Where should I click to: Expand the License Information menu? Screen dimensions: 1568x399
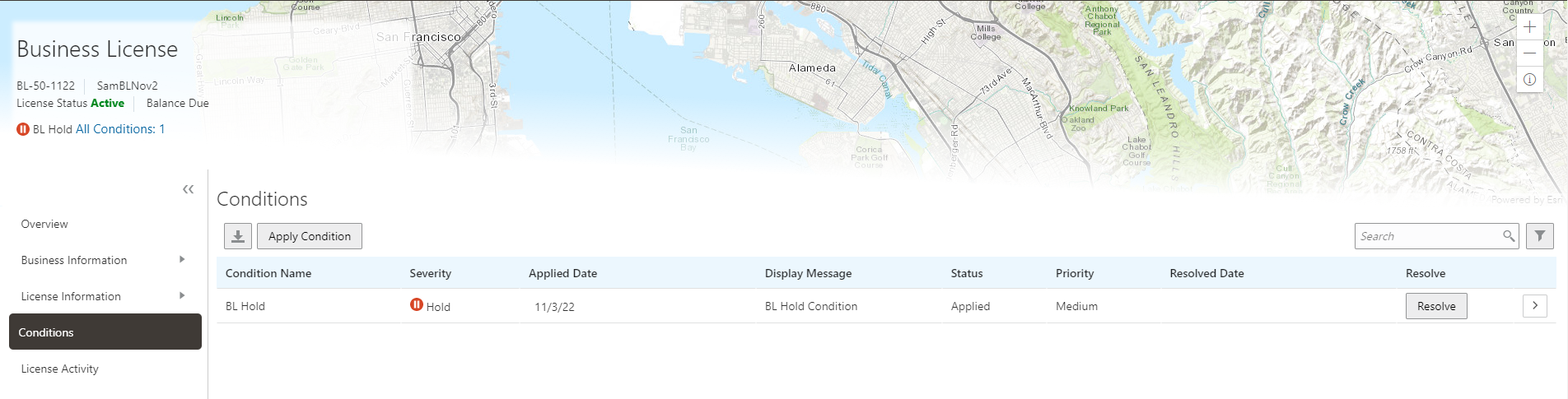pyautogui.click(x=182, y=296)
